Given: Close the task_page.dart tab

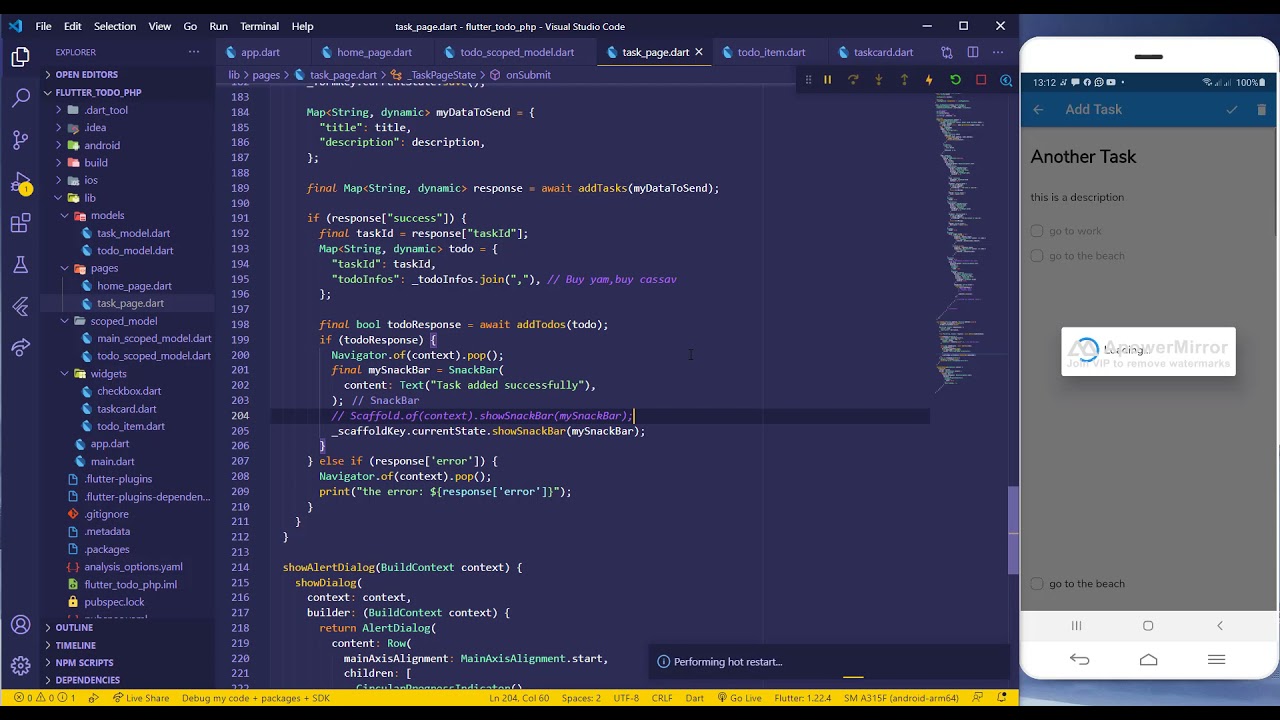Looking at the screenshot, I should pos(699,52).
